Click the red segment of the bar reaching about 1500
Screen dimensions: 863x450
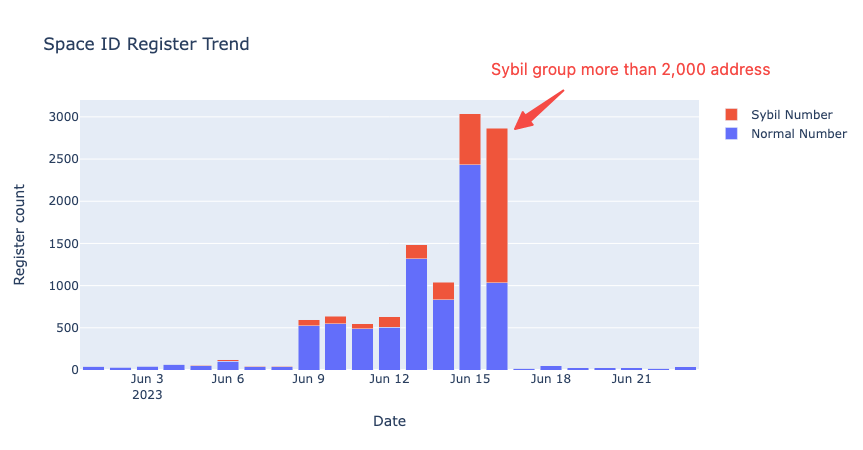coord(417,252)
